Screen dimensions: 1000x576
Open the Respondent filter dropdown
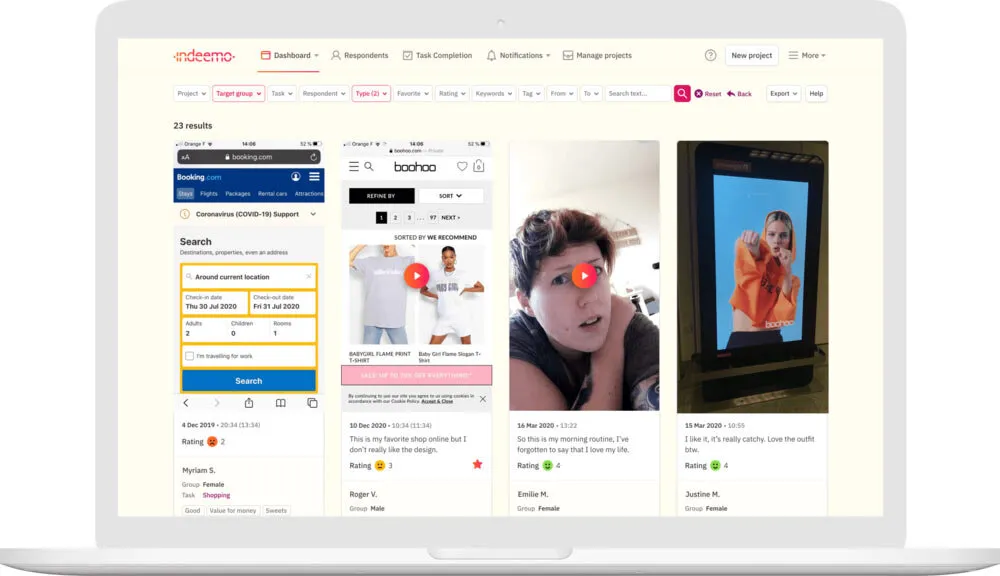point(323,93)
